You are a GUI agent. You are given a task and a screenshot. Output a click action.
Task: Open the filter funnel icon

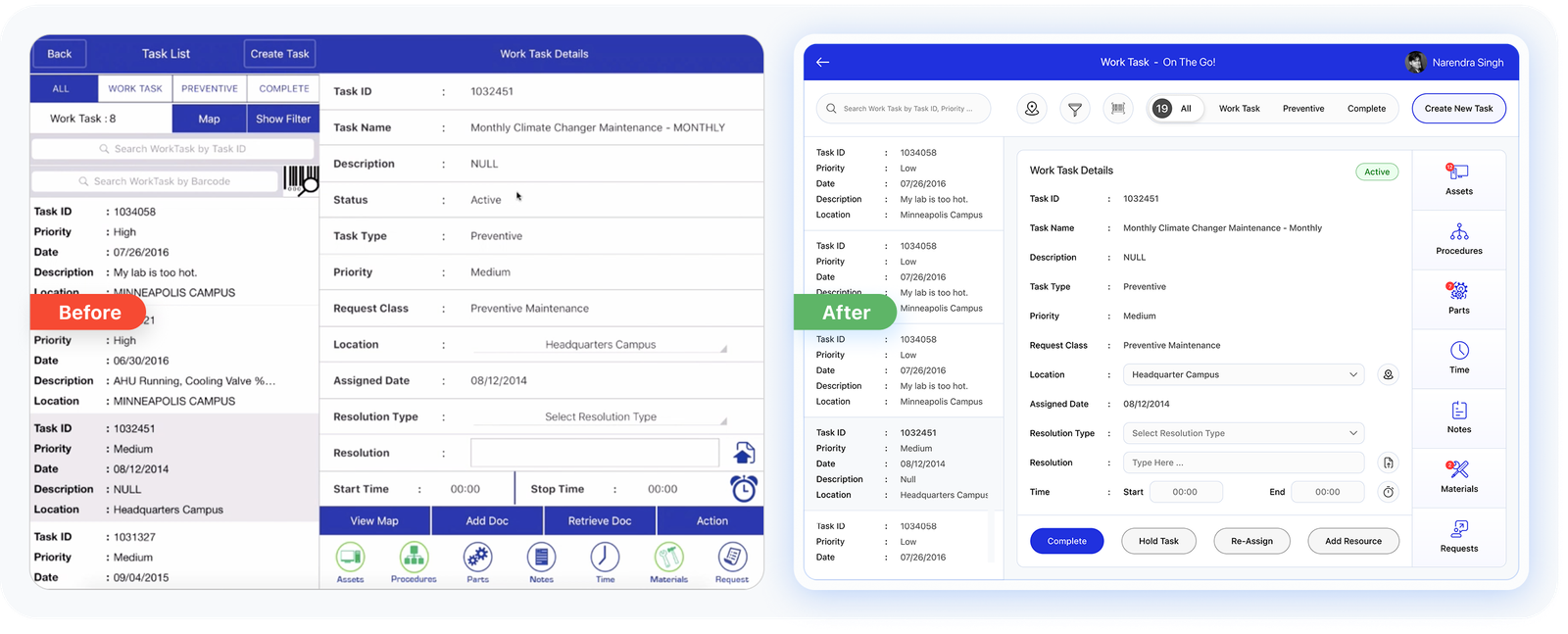coord(1075,109)
